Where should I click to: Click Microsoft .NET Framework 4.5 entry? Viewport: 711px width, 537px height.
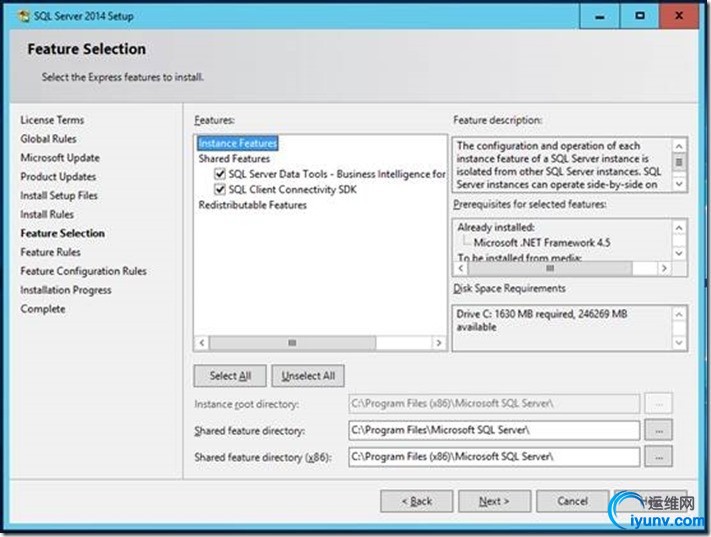pos(541,243)
